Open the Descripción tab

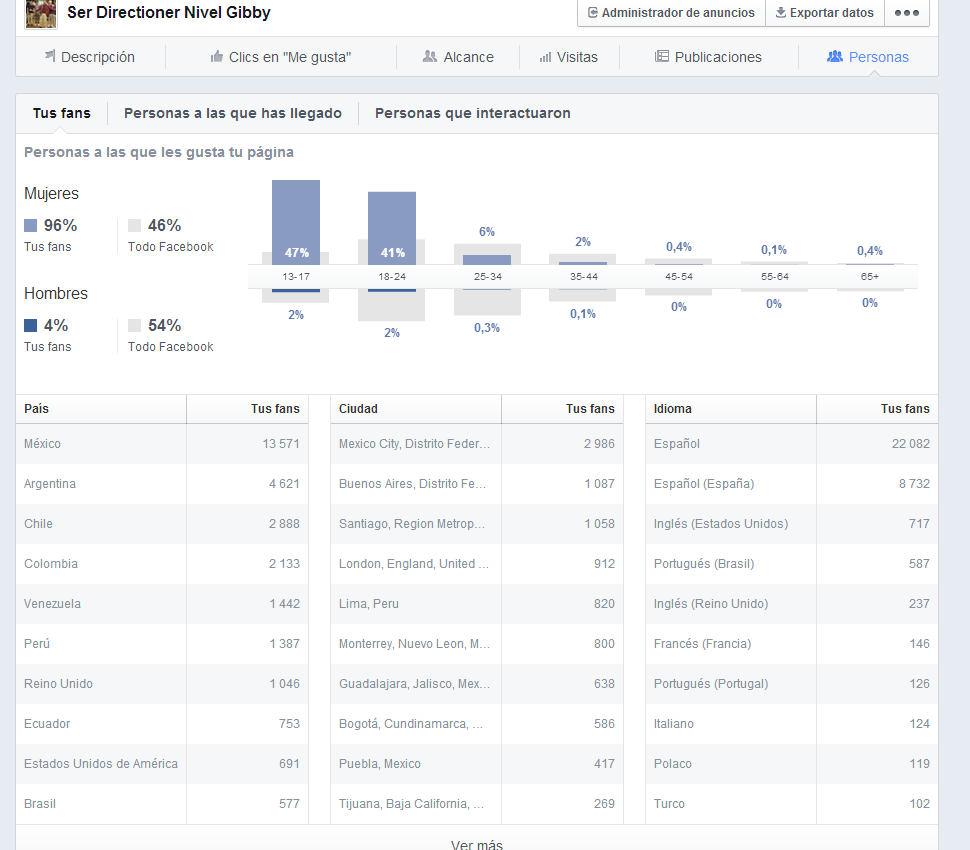pos(90,57)
